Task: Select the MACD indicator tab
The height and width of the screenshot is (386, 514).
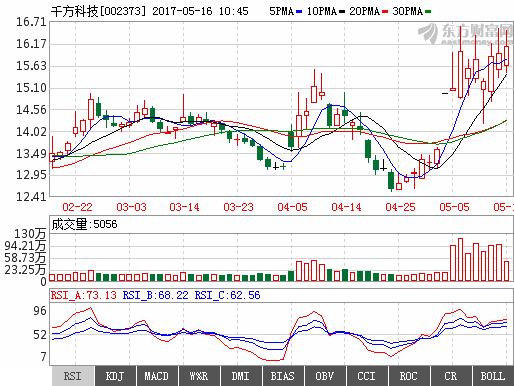Action: click(x=157, y=376)
